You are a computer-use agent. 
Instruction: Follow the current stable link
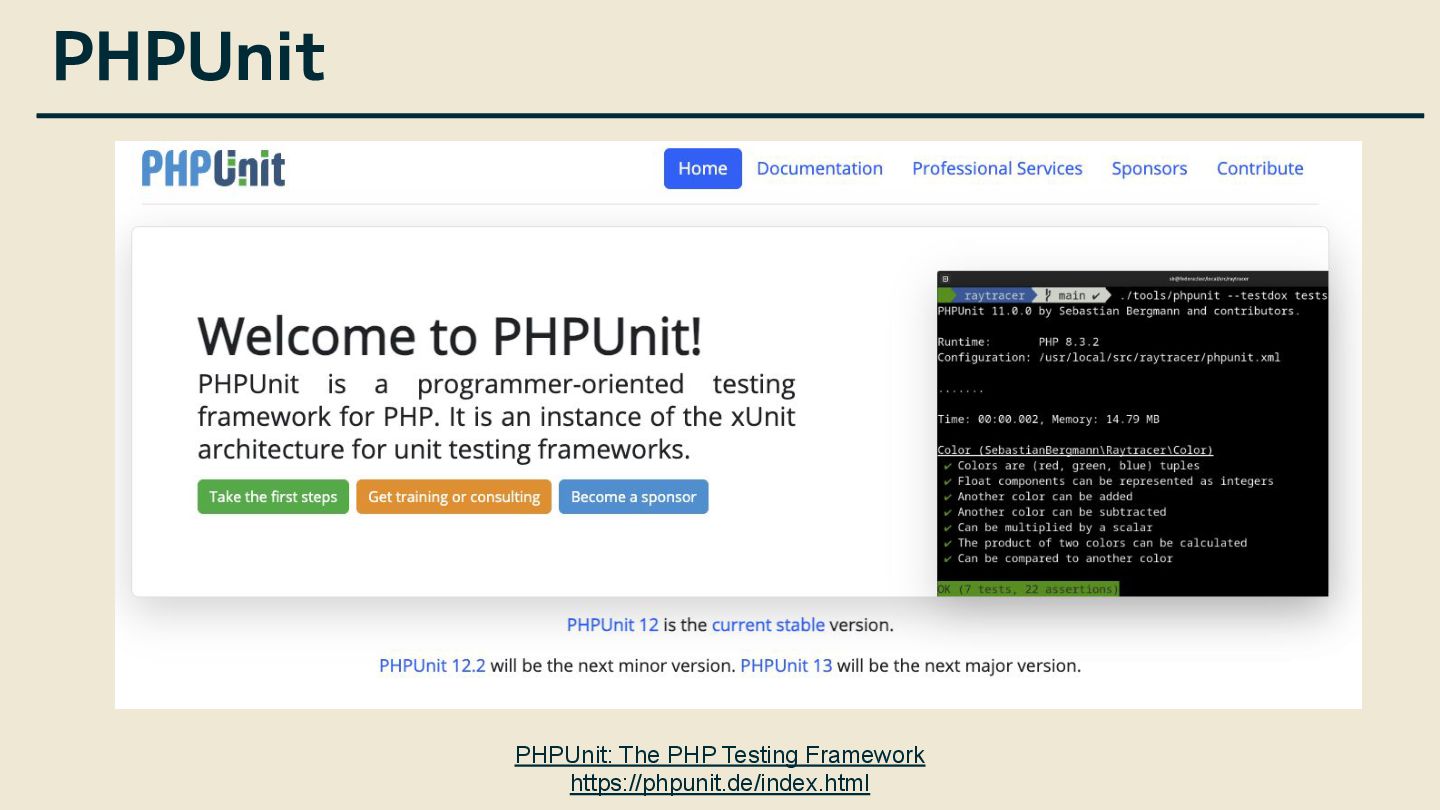(x=768, y=625)
